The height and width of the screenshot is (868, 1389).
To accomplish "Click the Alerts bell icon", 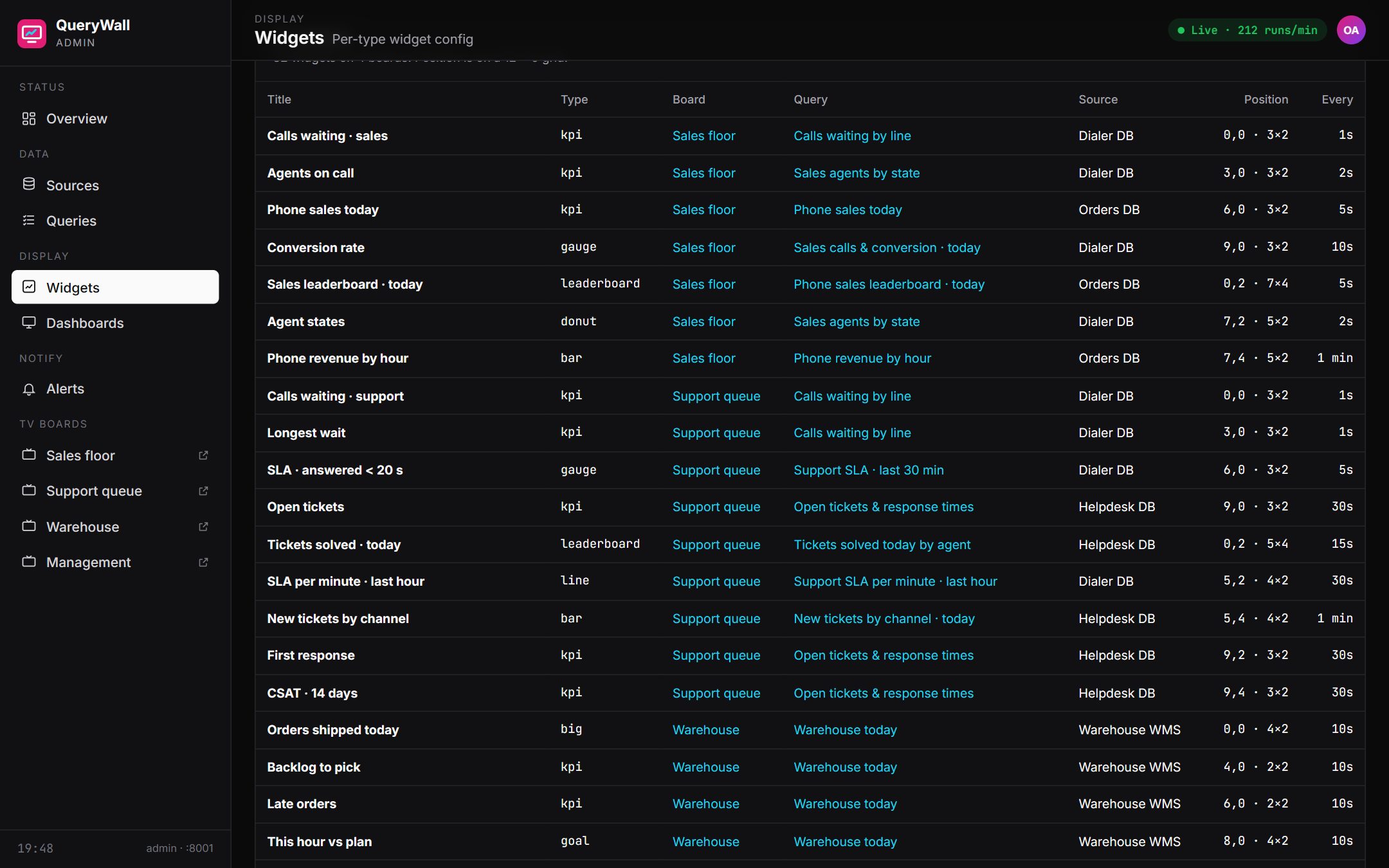I will pyautogui.click(x=29, y=389).
